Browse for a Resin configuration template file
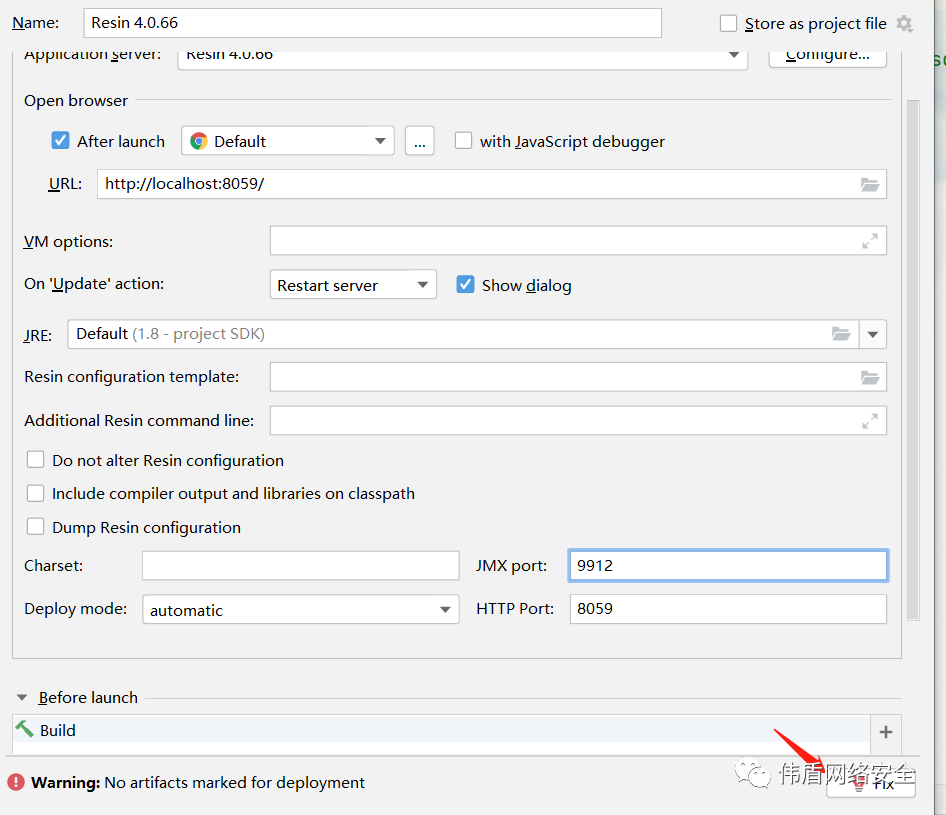Screen dimensions: 946x815 (869, 378)
